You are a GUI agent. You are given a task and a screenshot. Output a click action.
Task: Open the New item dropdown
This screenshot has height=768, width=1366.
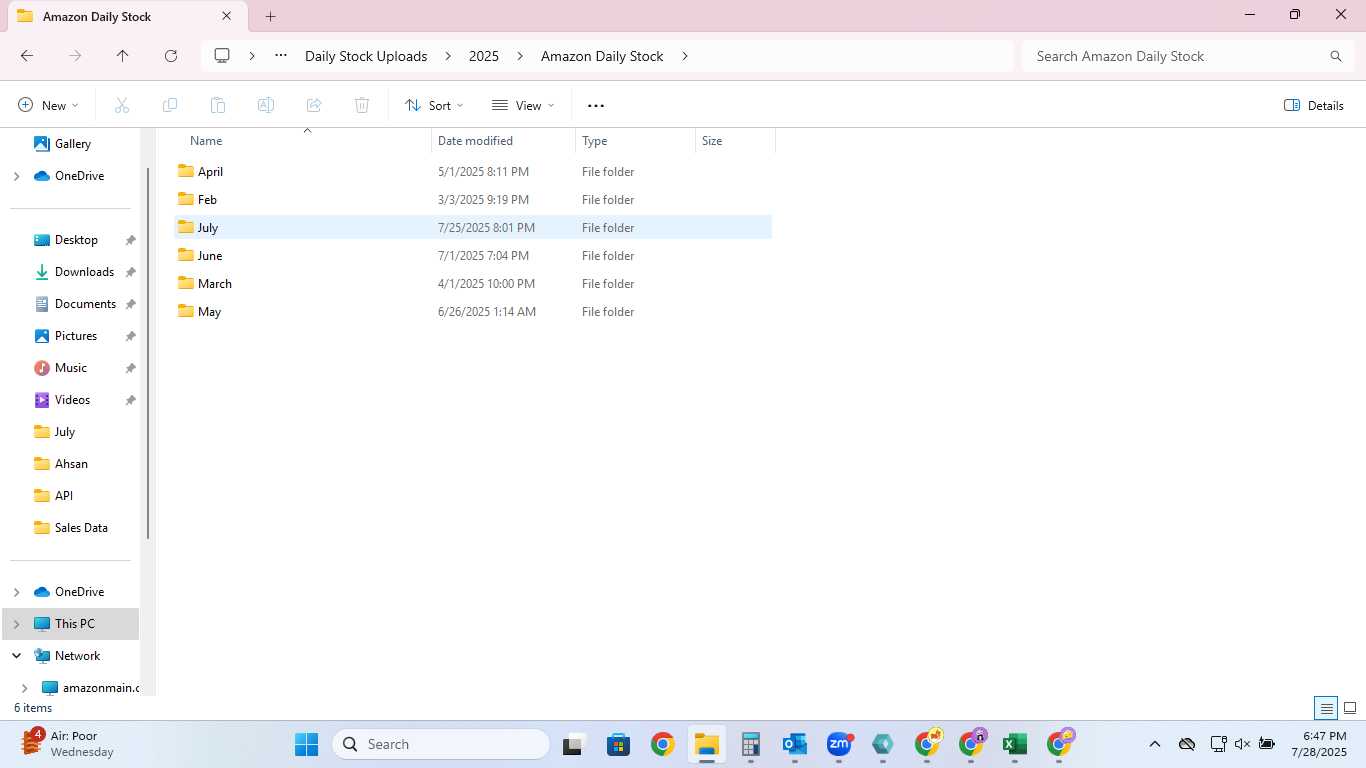click(x=48, y=105)
